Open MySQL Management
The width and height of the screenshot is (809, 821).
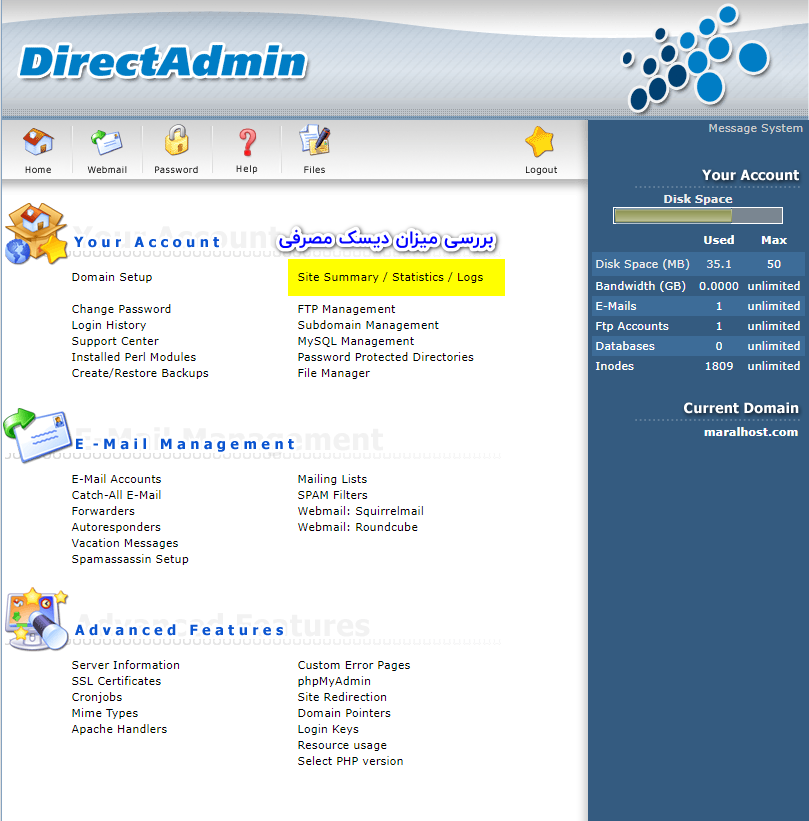[356, 341]
